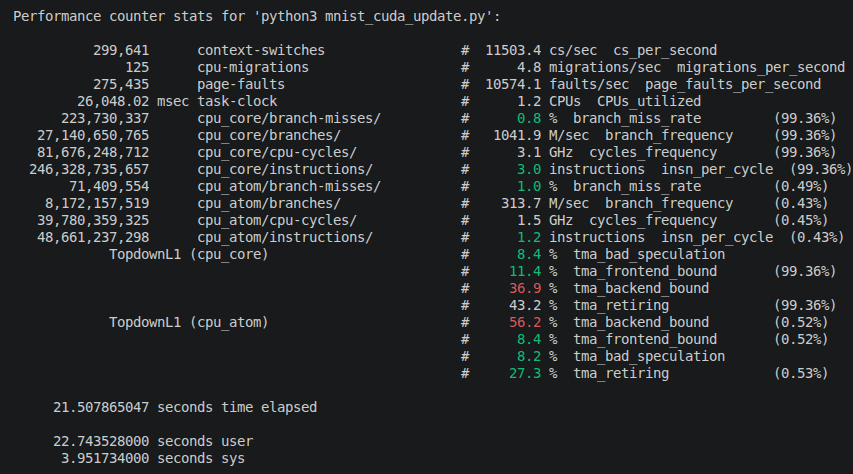
Task: Select the 27.3 % tma_retiring atom value
Action: click(533, 373)
